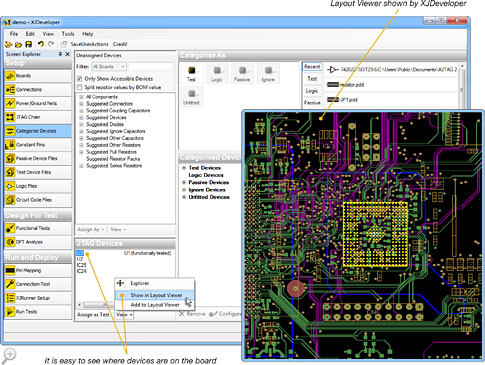The height and width of the screenshot is (365, 485).
Task: Click the SaveUserActions toolbar button
Action: click(89, 44)
